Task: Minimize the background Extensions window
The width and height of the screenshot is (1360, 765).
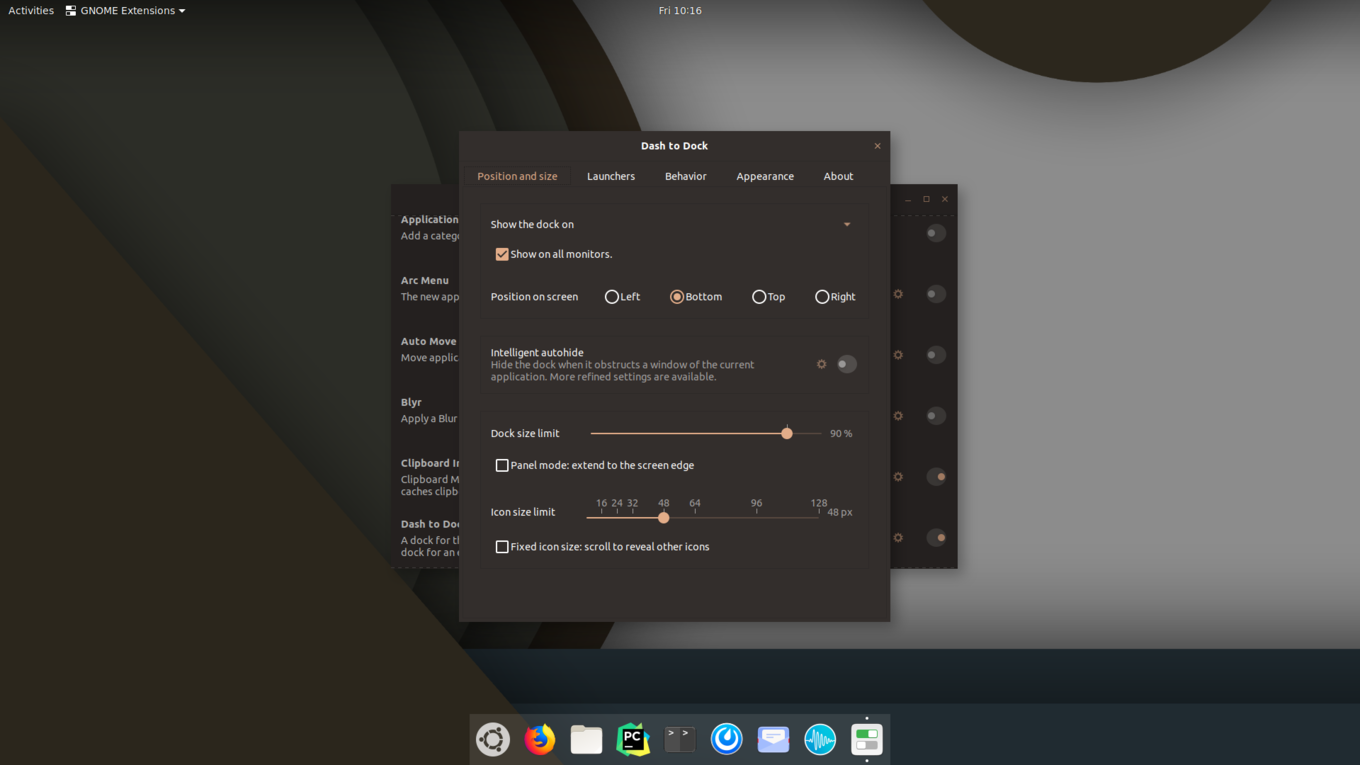Action: coord(908,199)
